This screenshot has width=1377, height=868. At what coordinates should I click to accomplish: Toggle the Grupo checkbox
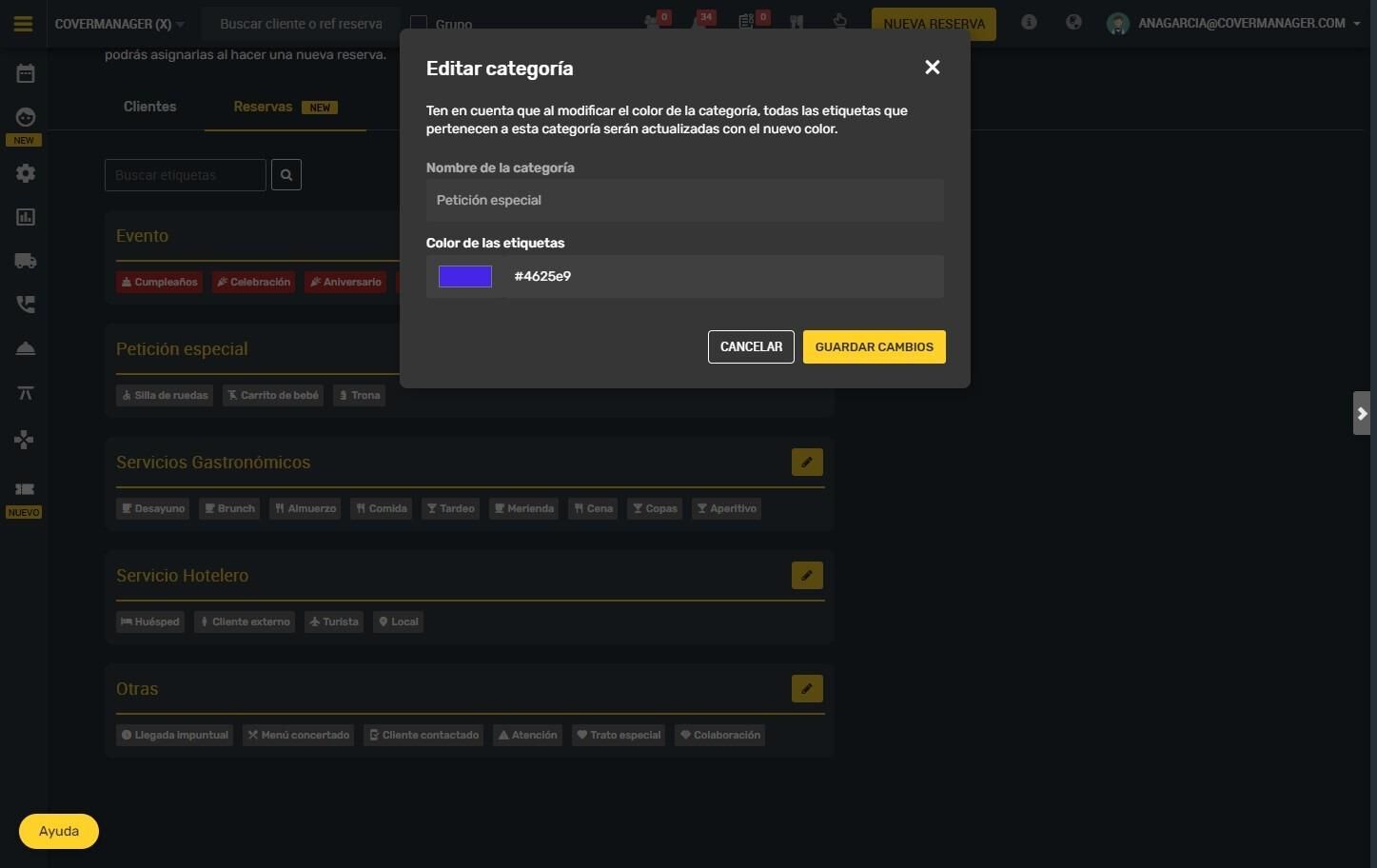pos(418,24)
